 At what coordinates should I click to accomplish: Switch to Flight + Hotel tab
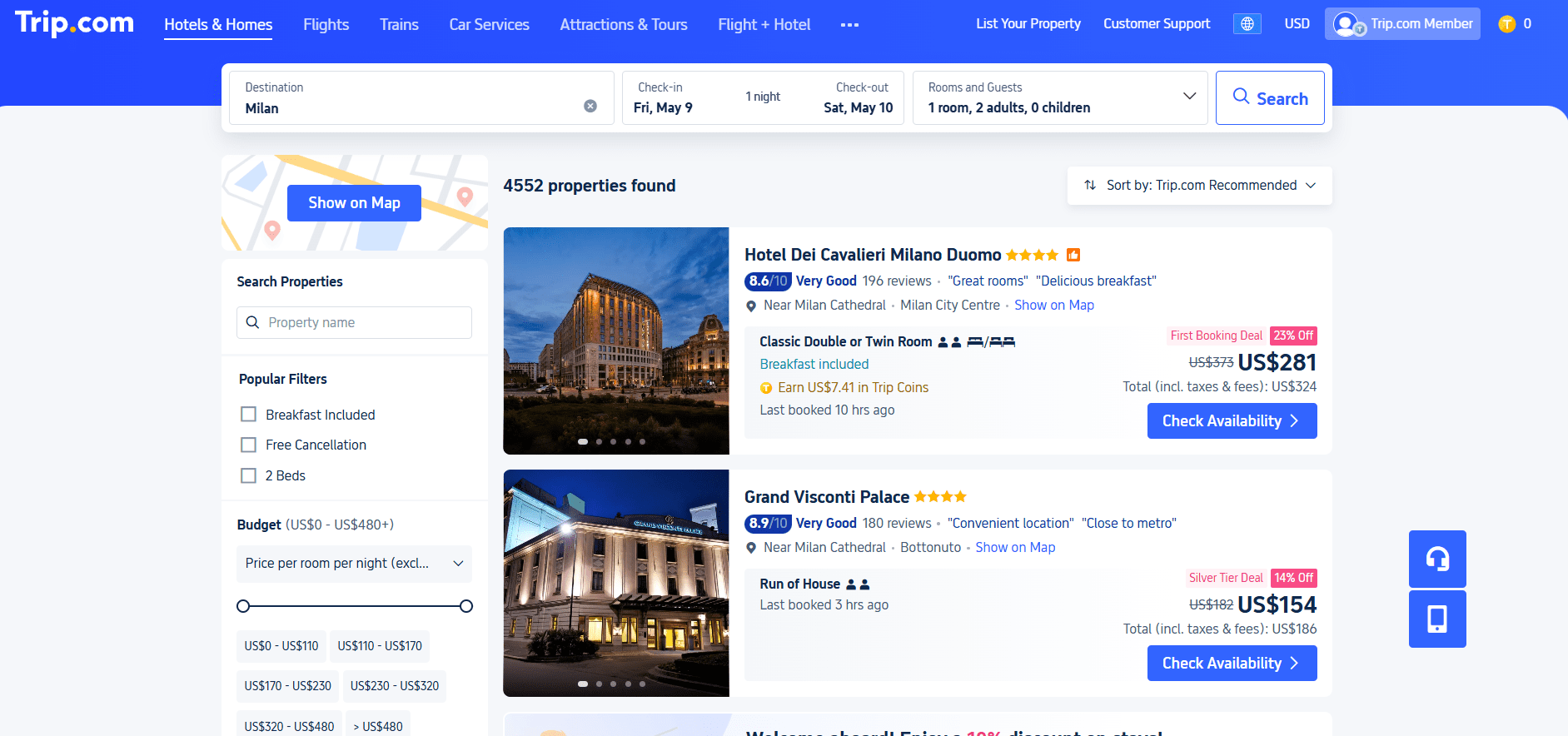[x=764, y=25]
